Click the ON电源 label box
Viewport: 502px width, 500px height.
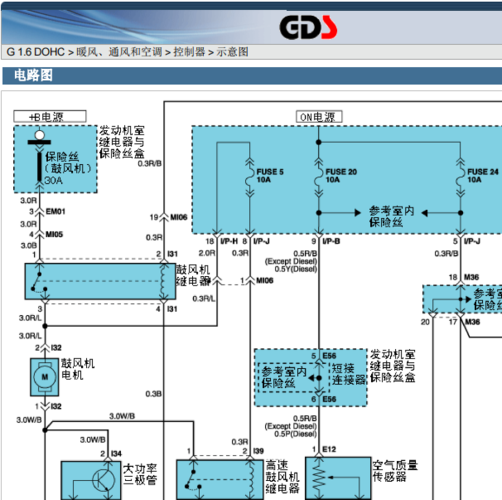click(x=319, y=117)
